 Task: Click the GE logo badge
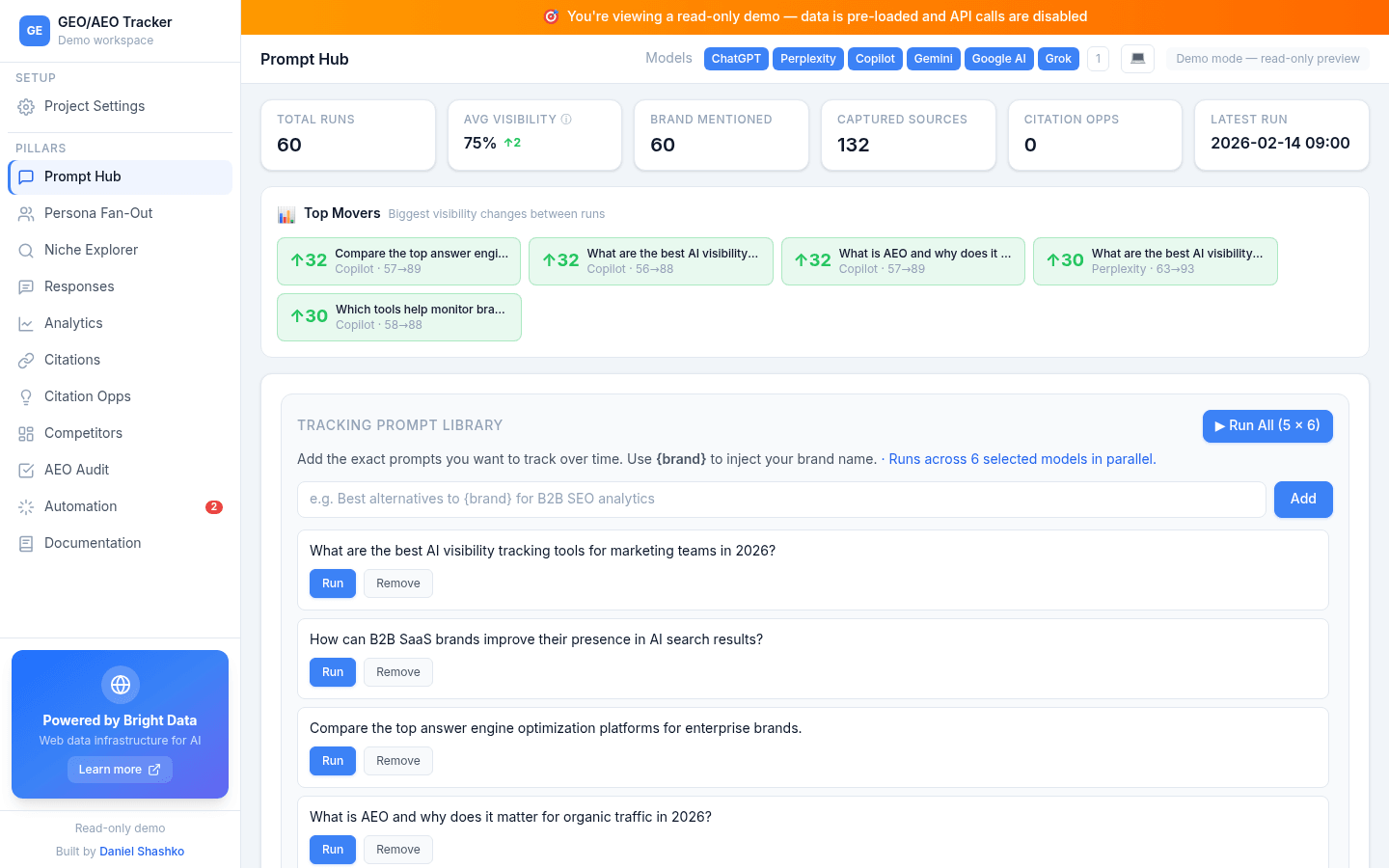coord(35,31)
